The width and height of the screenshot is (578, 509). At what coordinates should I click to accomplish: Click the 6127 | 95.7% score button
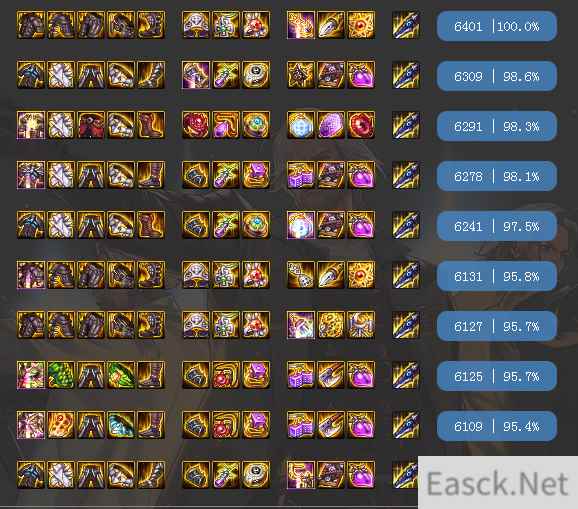click(x=497, y=326)
